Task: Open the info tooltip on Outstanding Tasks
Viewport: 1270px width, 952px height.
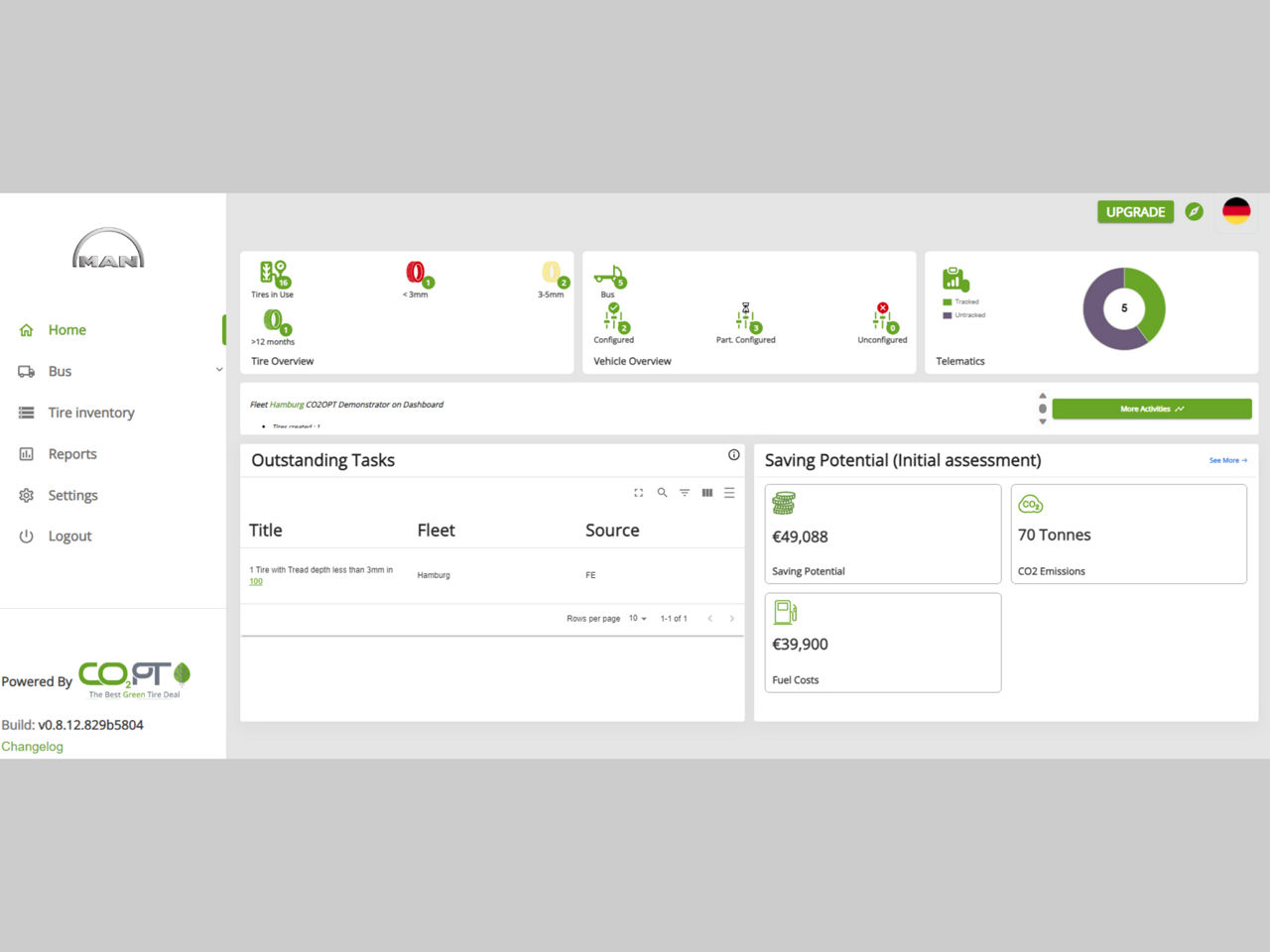Action: tap(733, 454)
